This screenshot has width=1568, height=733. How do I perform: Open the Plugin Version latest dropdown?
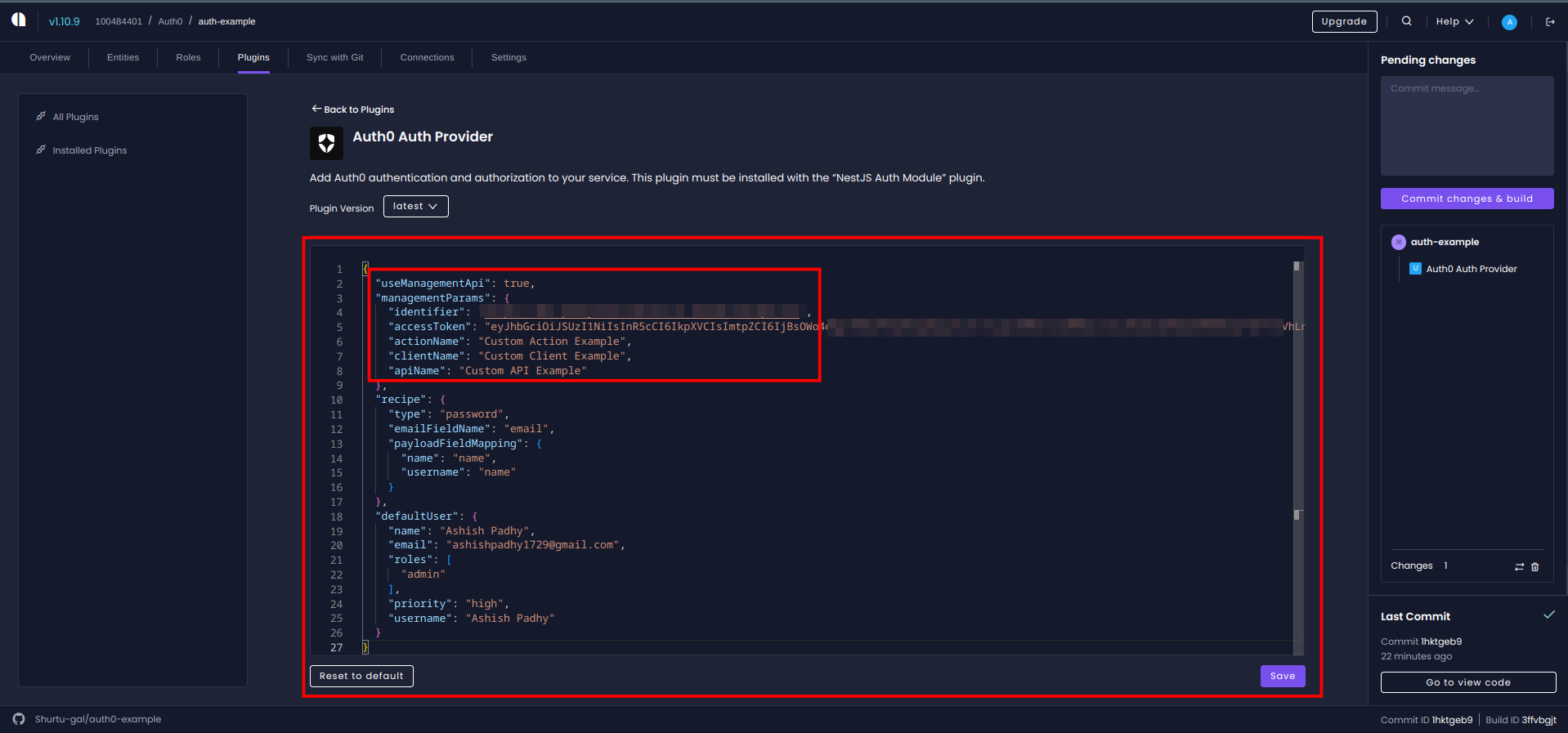tap(415, 206)
